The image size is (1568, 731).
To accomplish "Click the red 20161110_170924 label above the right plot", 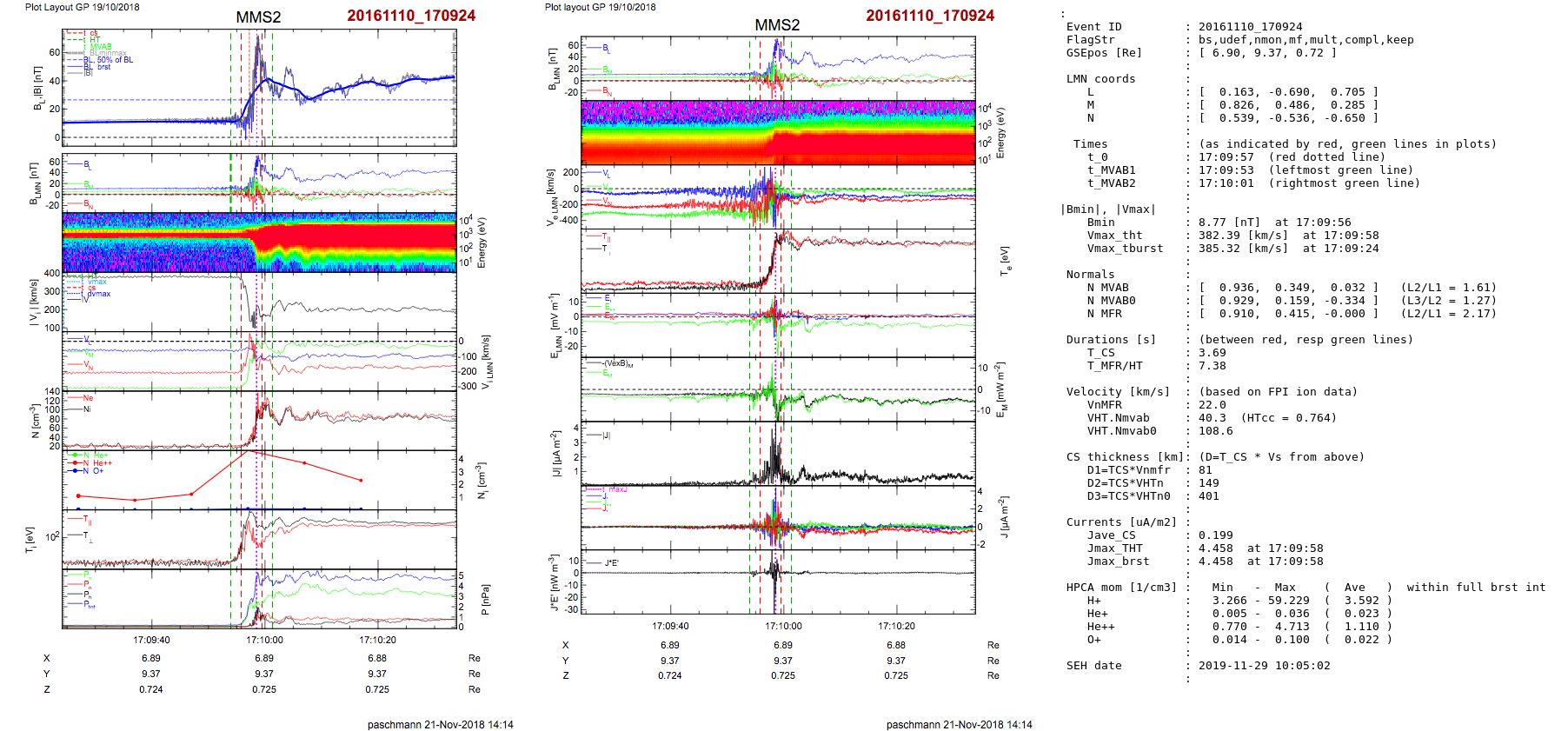I will click(x=929, y=16).
